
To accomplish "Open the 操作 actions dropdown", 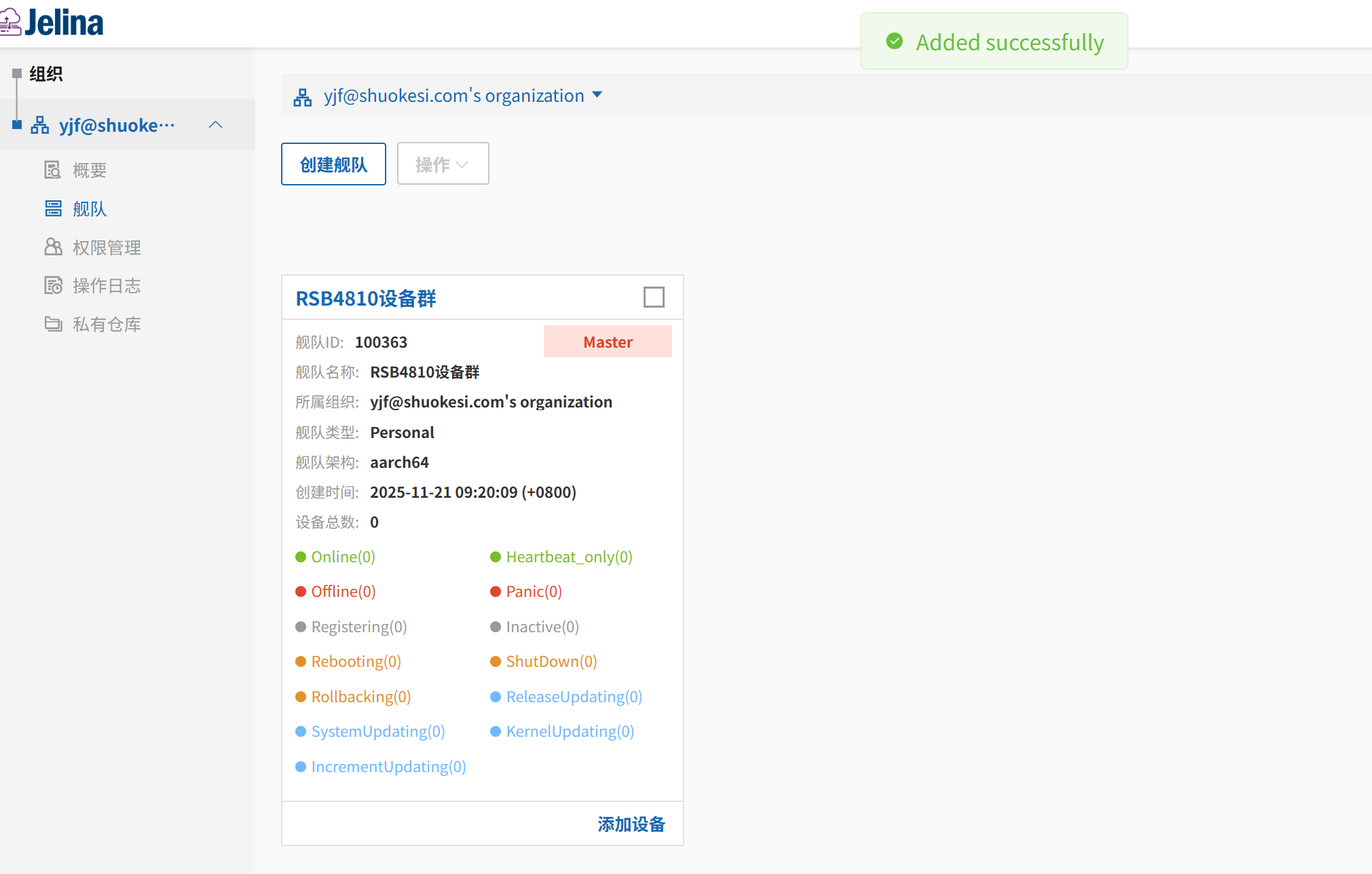I will tap(443, 164).
